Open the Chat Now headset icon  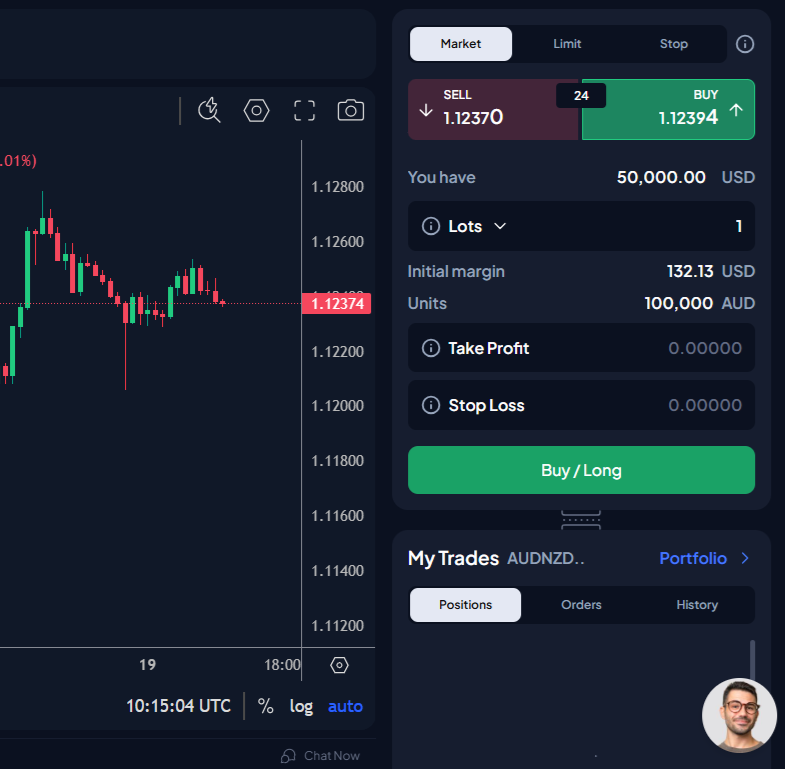[x=288, y=755]
